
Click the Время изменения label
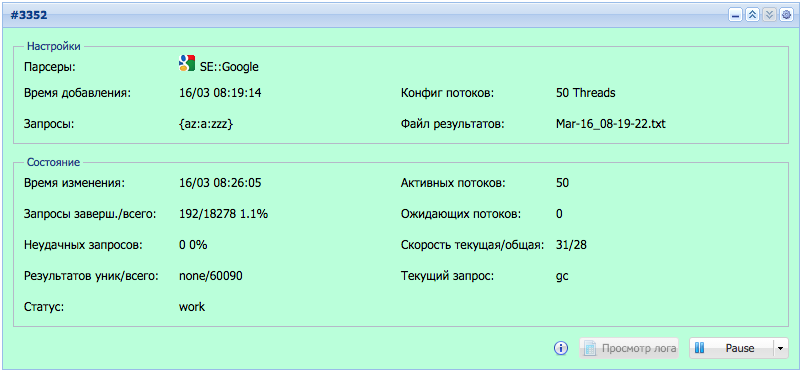[x=74, y=183]
